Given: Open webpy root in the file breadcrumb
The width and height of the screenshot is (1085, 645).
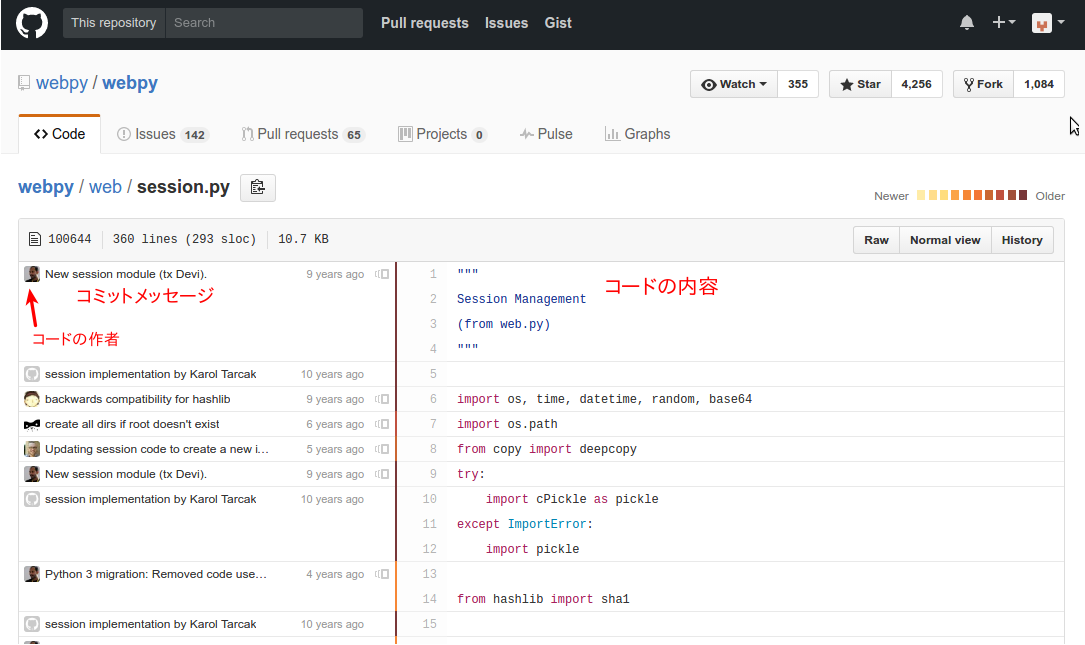Looking at the screenshot, I should (x=46, y=187).
